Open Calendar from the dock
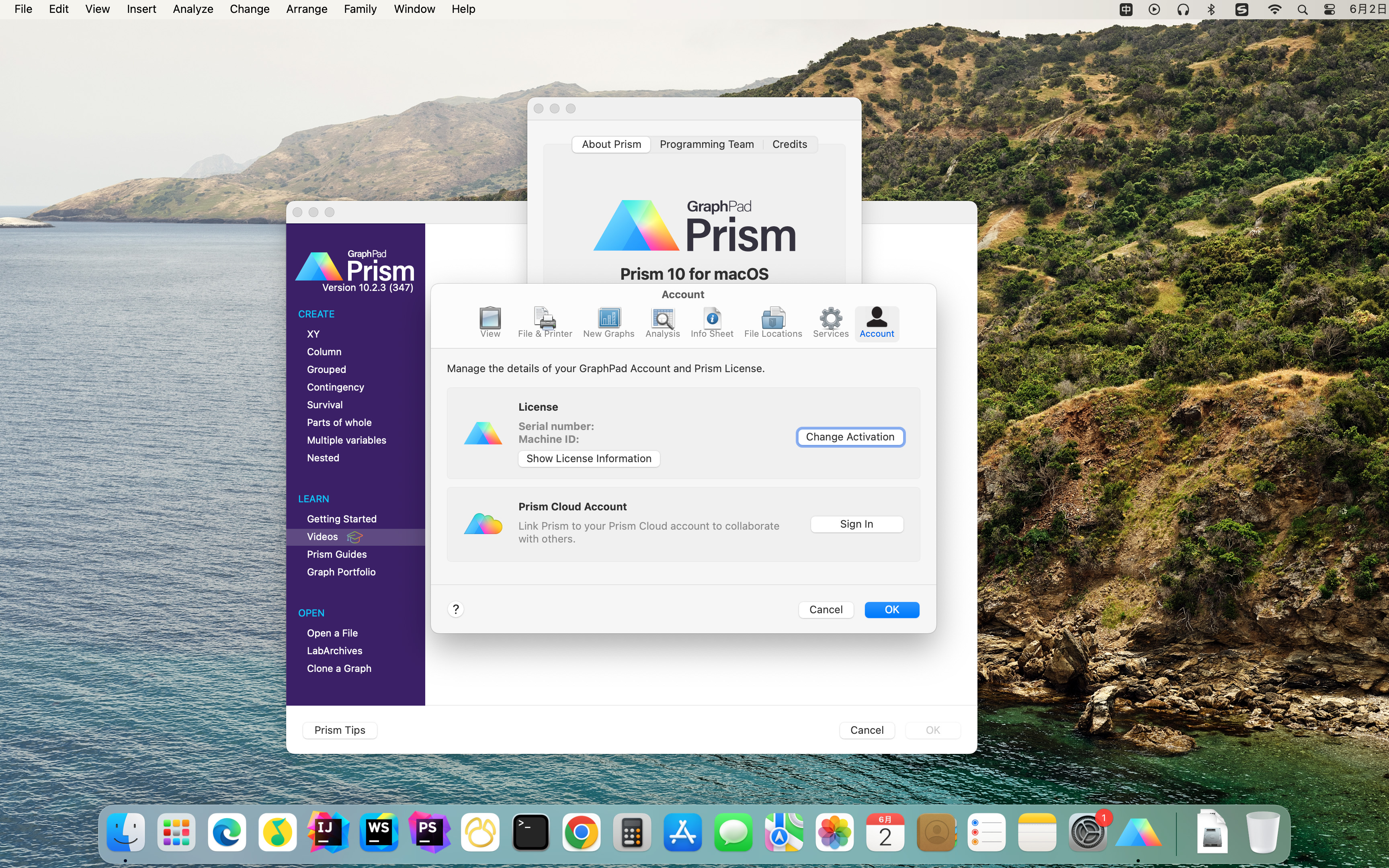 885,832
